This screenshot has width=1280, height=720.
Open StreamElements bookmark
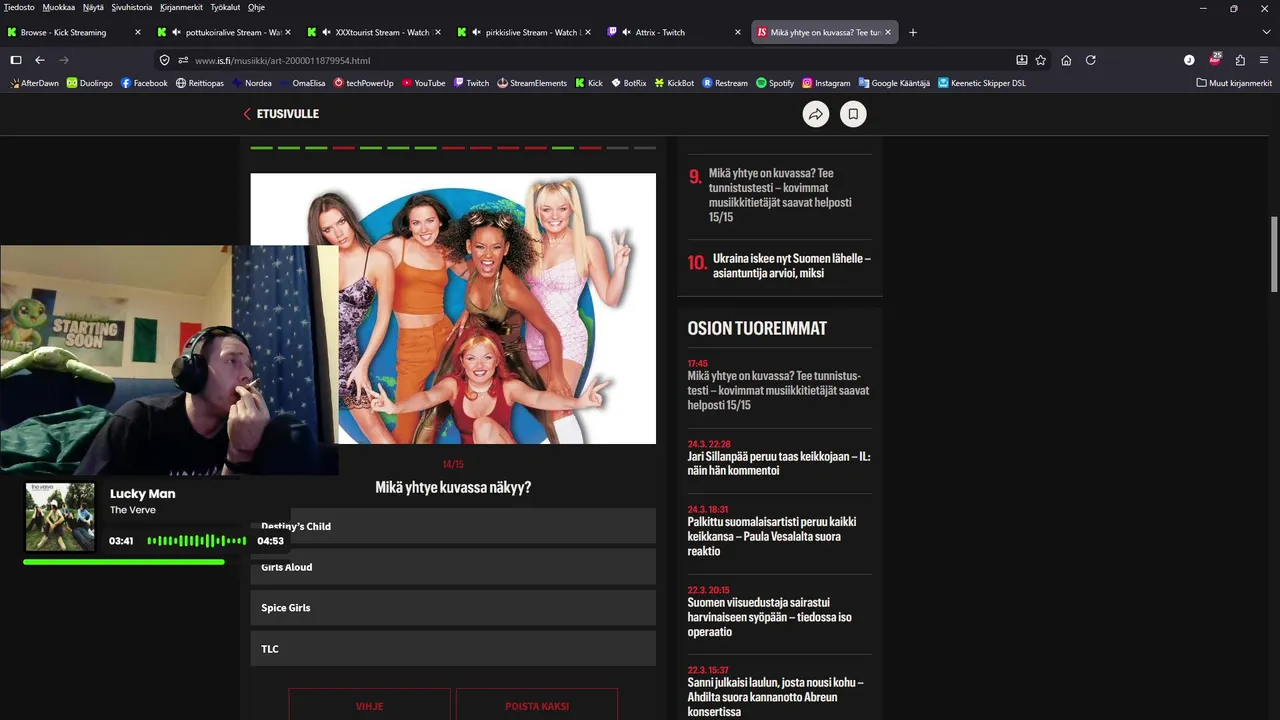pyautogui.click(x=532, y=83)
